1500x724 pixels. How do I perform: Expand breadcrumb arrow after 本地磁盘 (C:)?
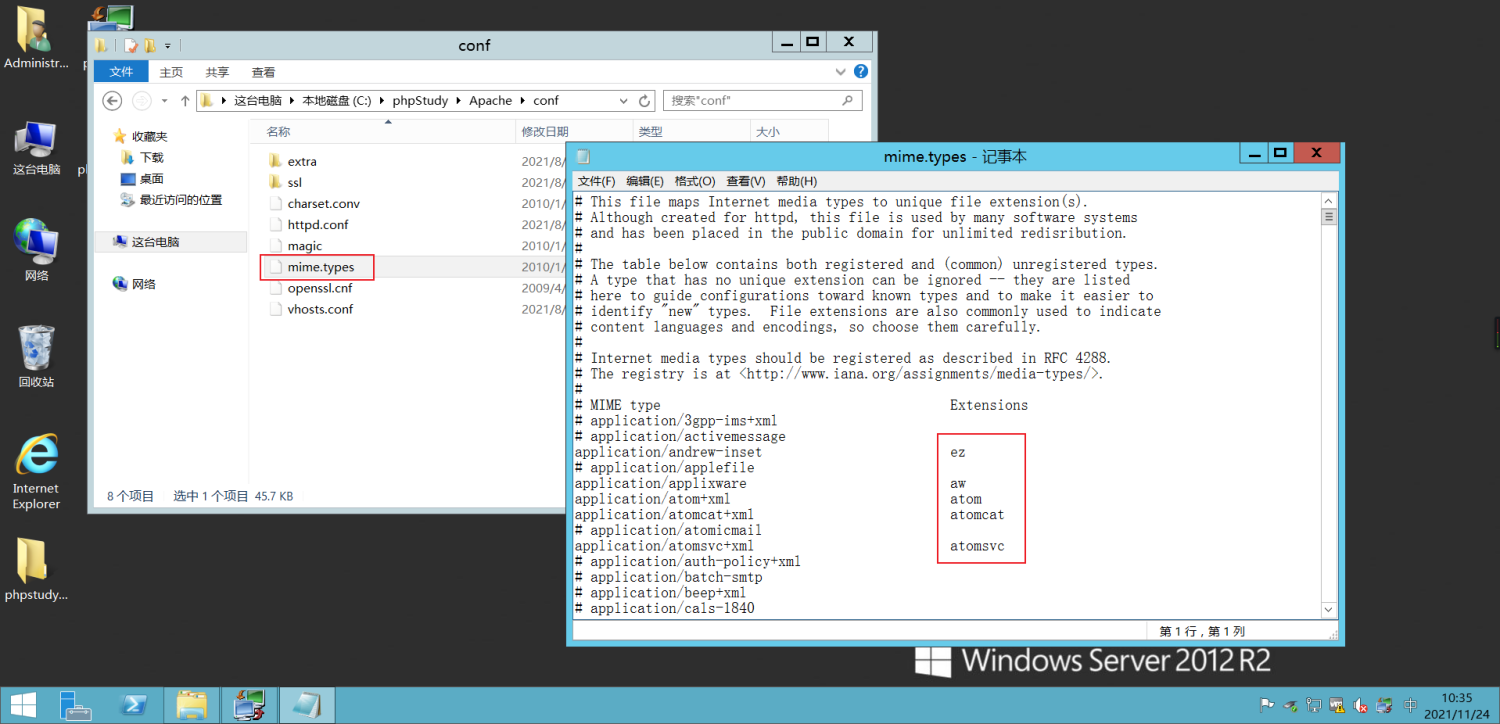[x=384, y=101]
